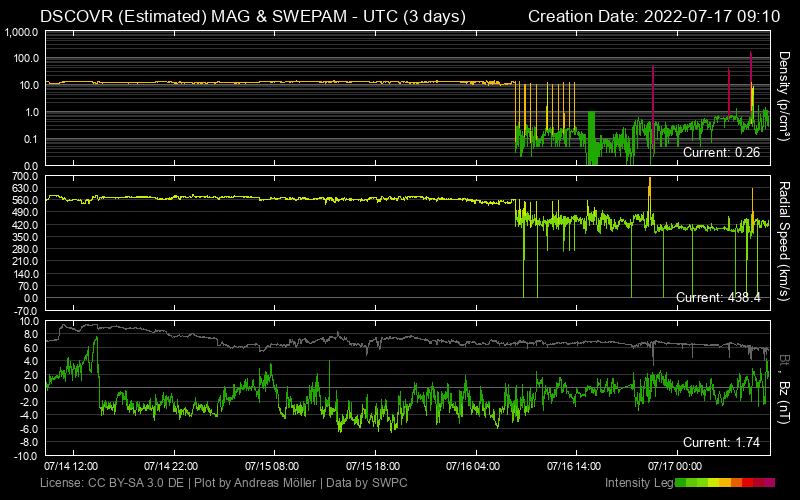Click the 1.0 density axis tick

[x=30, y=112]
